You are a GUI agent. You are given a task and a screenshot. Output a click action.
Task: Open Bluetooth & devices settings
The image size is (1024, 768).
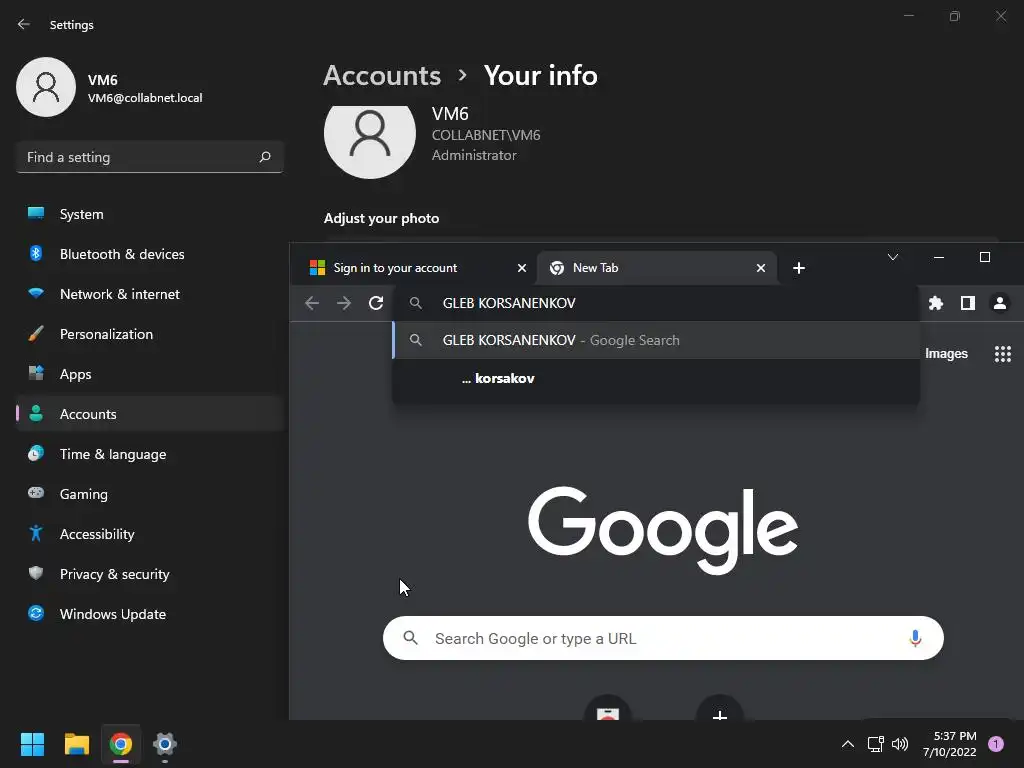(150, 254)
